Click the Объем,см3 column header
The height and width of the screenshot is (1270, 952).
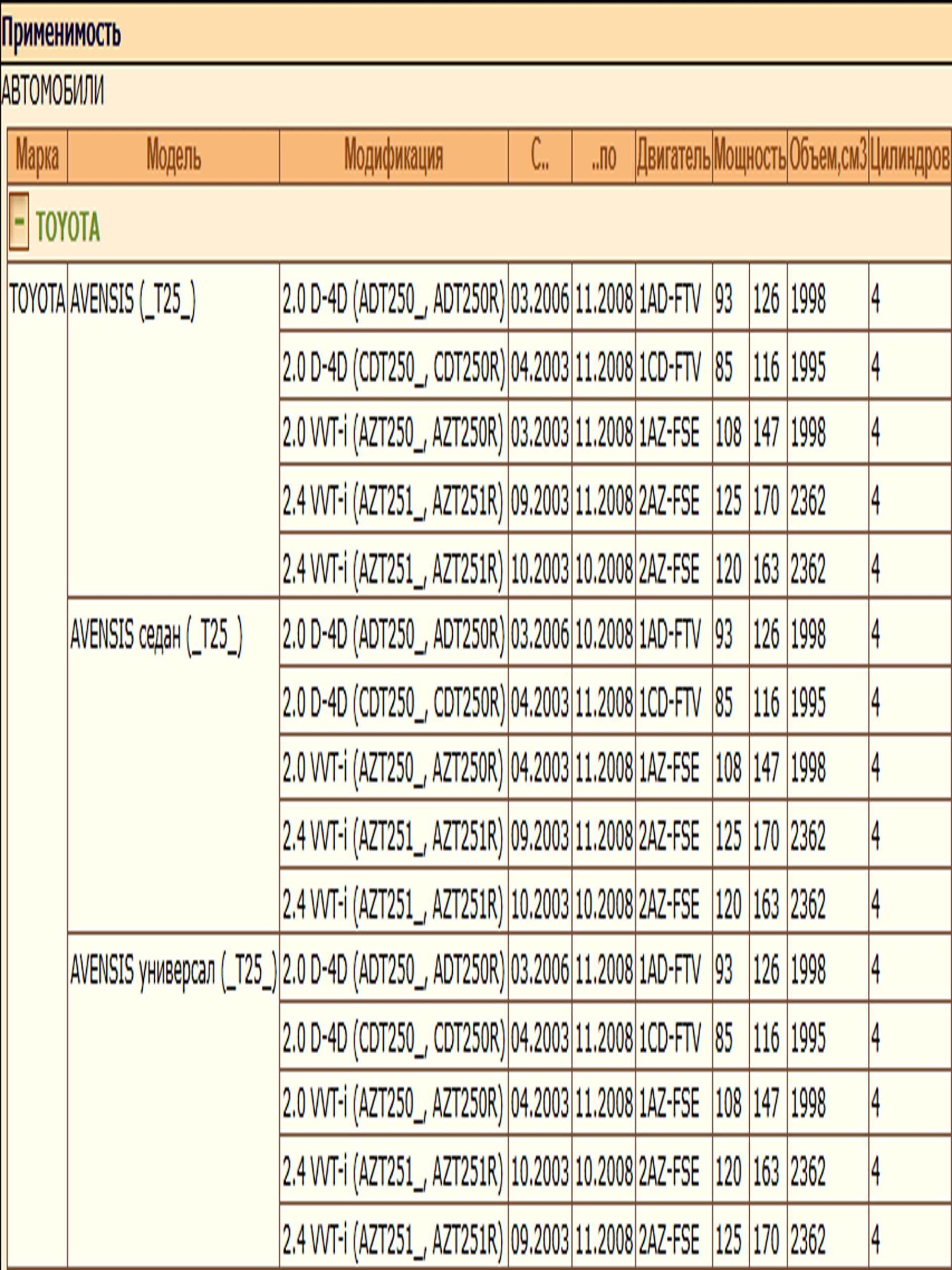point(828,156)
